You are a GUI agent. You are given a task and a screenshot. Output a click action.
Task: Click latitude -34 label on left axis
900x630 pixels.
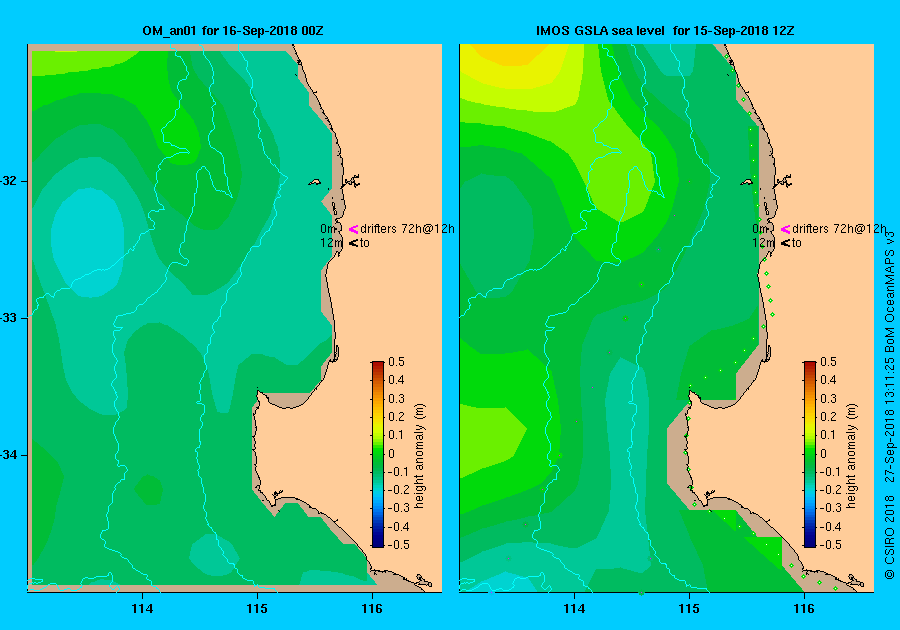(9, 455)
